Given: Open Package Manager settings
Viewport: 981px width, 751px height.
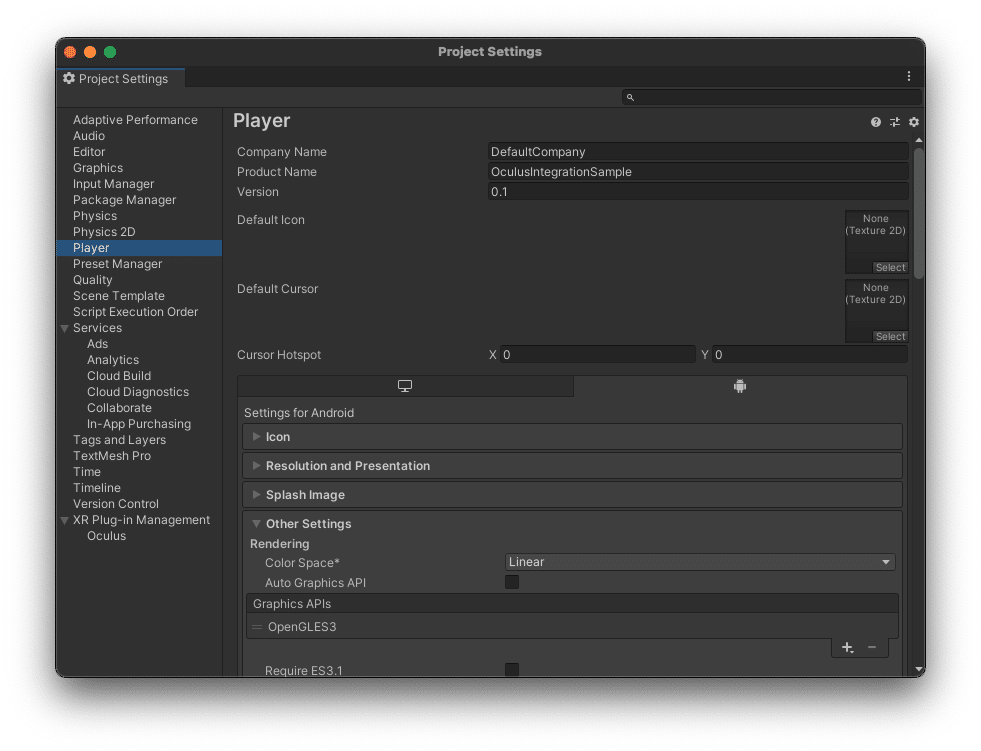Looking at the screenshot, I should point(125,200).
